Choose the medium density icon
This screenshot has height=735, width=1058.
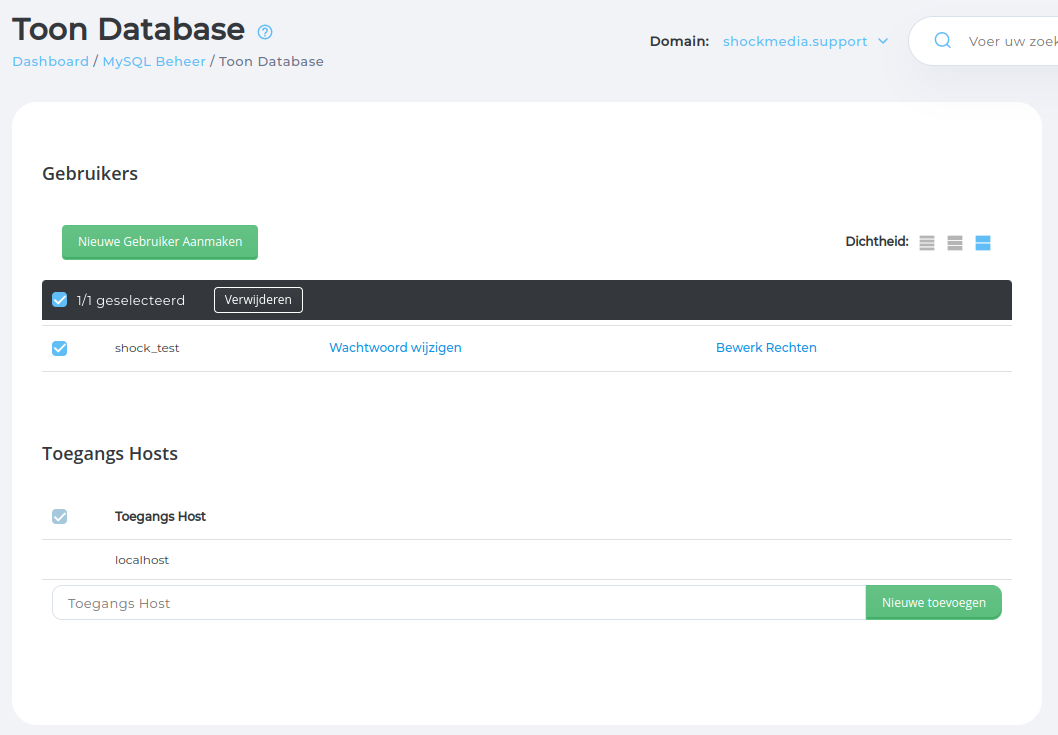(x=955, y=243)
